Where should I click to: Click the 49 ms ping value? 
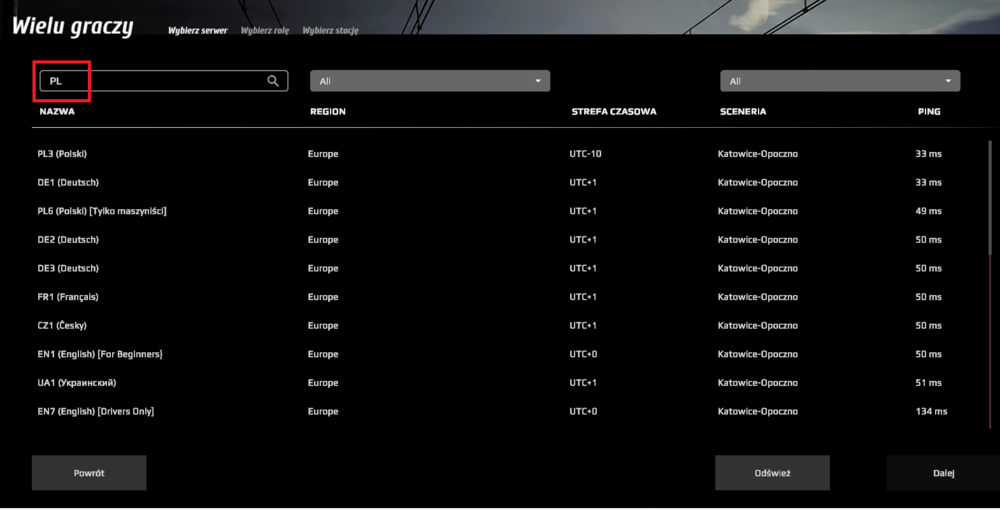click(x=929, y=211)
